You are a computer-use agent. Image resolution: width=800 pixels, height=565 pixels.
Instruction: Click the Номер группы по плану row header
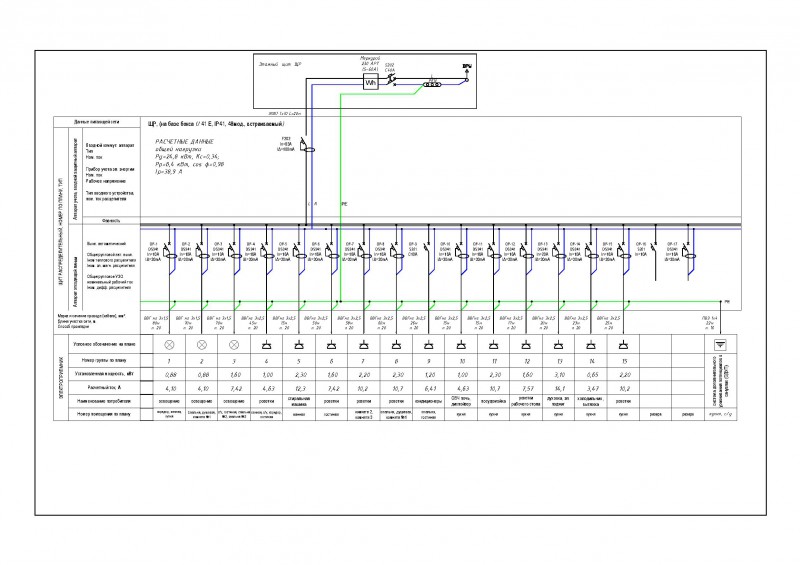tap(104, 360)
